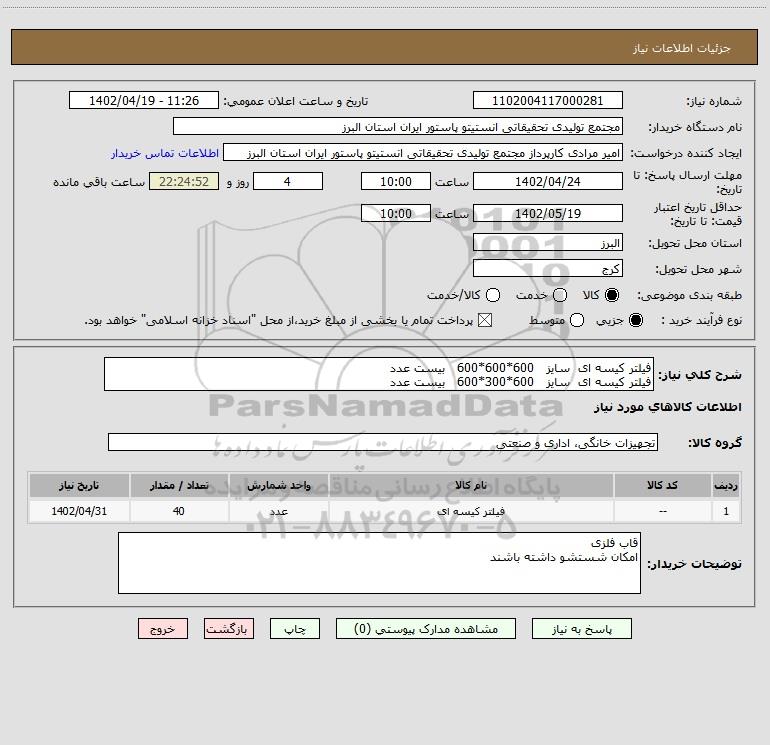Click the buyer organization name field
Viewport: 770px width, 745px height.
[x=398, y=127]
